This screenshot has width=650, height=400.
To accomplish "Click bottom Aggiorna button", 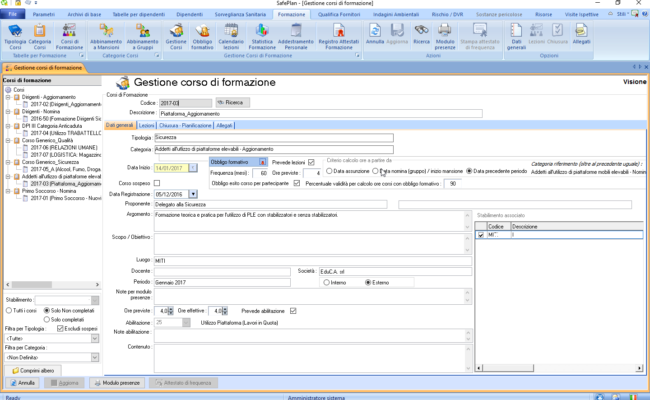I will 64,383.
